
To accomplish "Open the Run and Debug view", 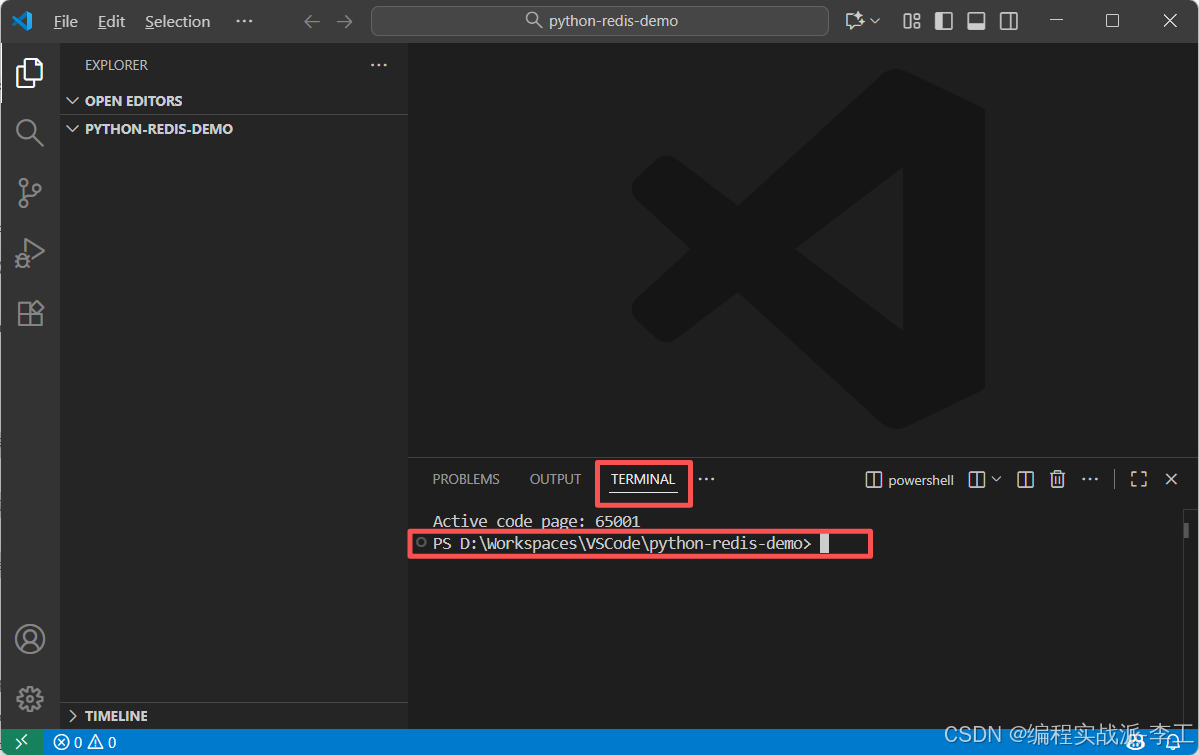I will click(30, 252).
